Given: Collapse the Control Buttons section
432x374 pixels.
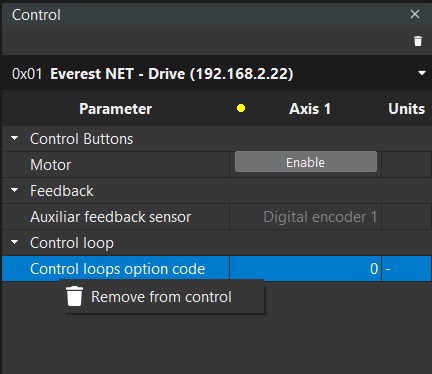Looking at the screenshot, I should point(14,138).
